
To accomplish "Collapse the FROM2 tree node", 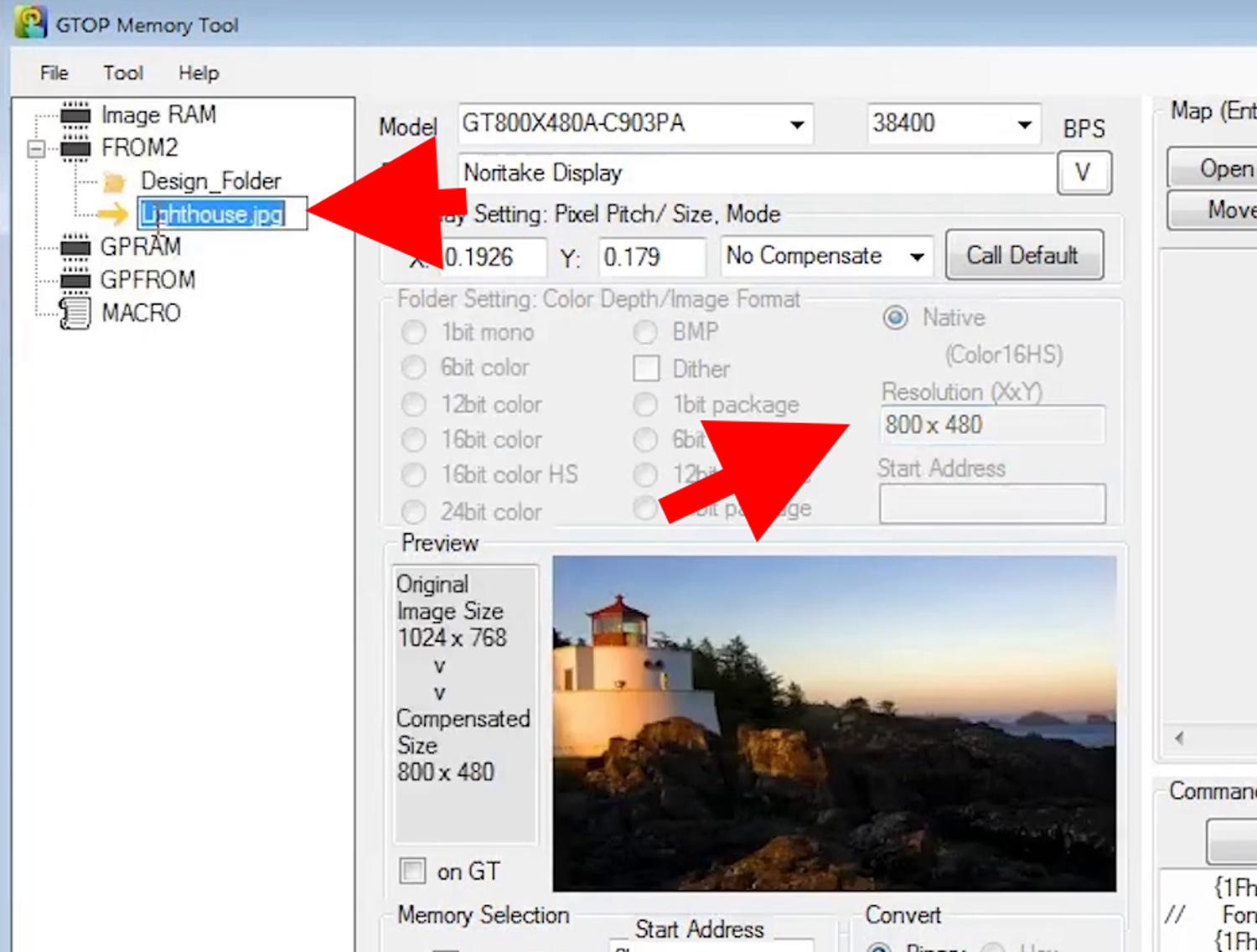I will click(36, 149).
